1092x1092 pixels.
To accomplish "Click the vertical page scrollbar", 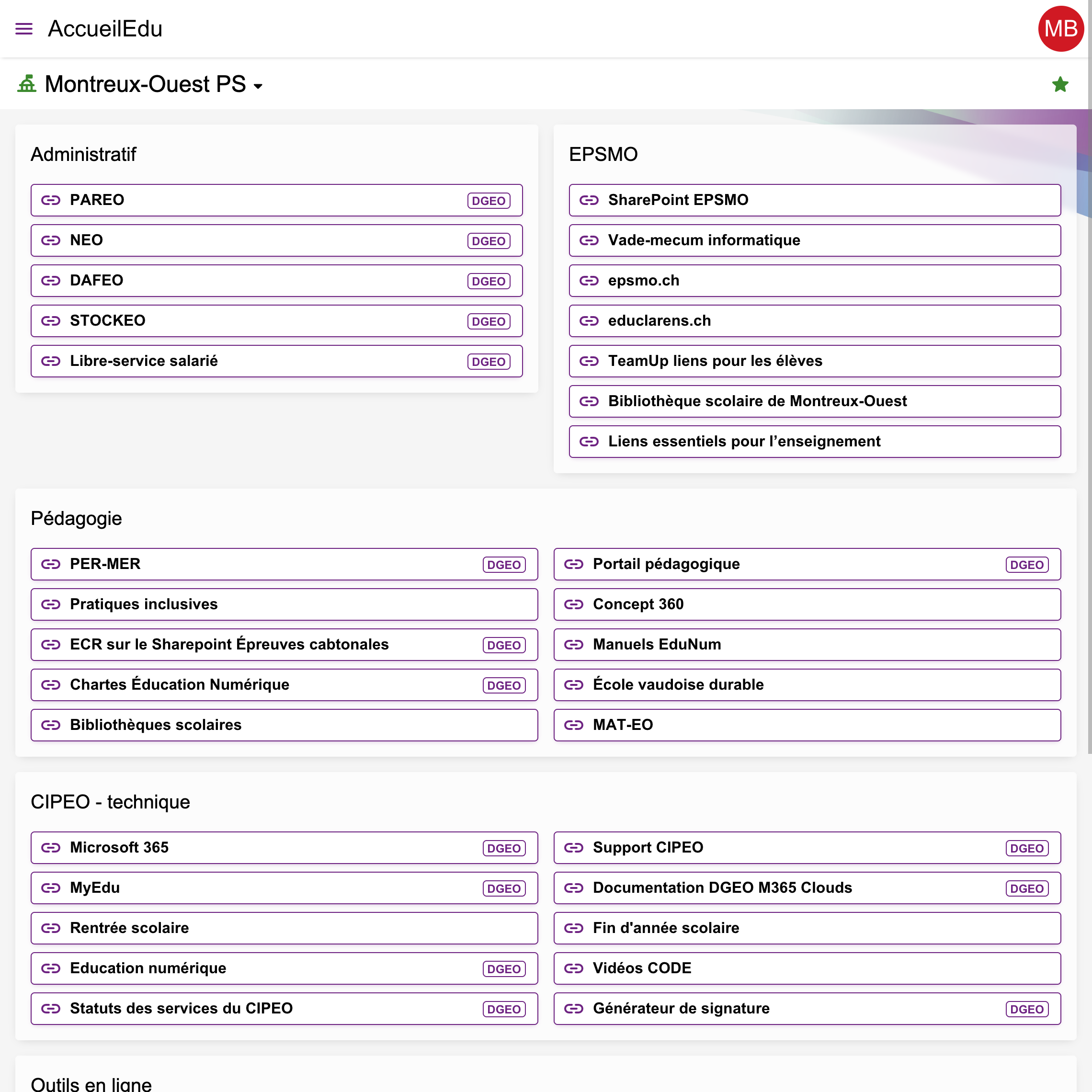I will 1089,376.
